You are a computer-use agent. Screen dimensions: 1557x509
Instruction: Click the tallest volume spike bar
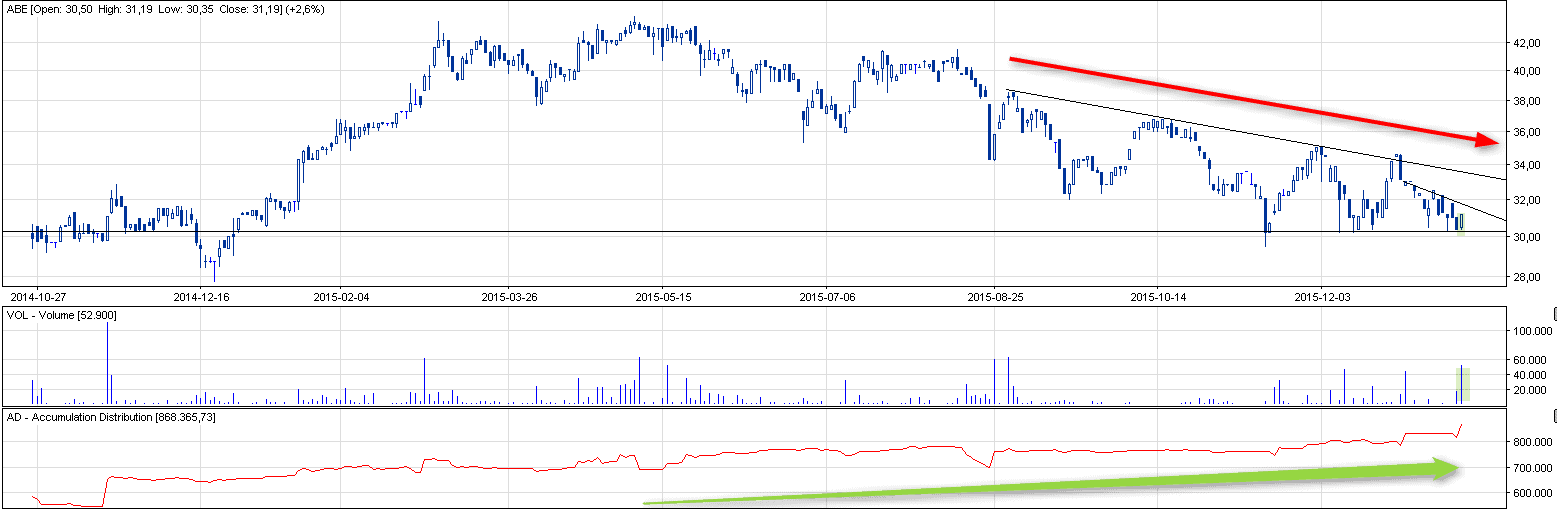click(x=107, y=365)
